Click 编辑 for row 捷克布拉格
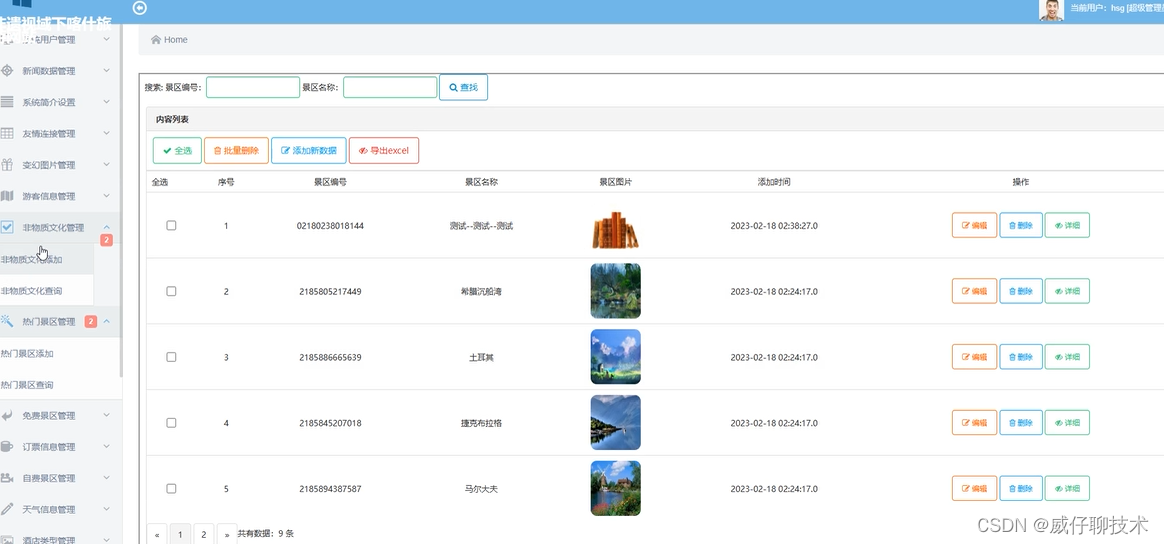1164x544 pixels. point(974,423)
